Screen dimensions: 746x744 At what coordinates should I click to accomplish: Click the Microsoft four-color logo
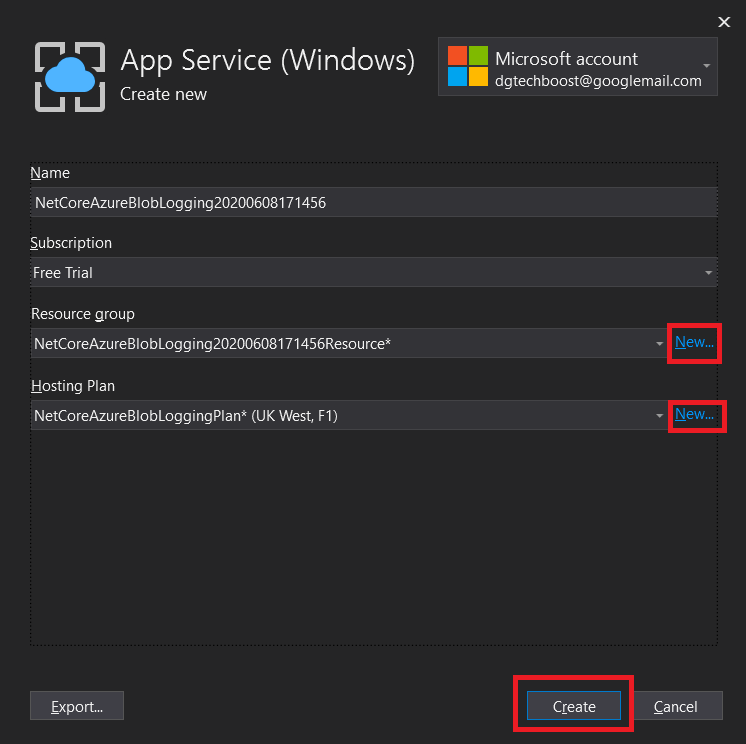467,67
